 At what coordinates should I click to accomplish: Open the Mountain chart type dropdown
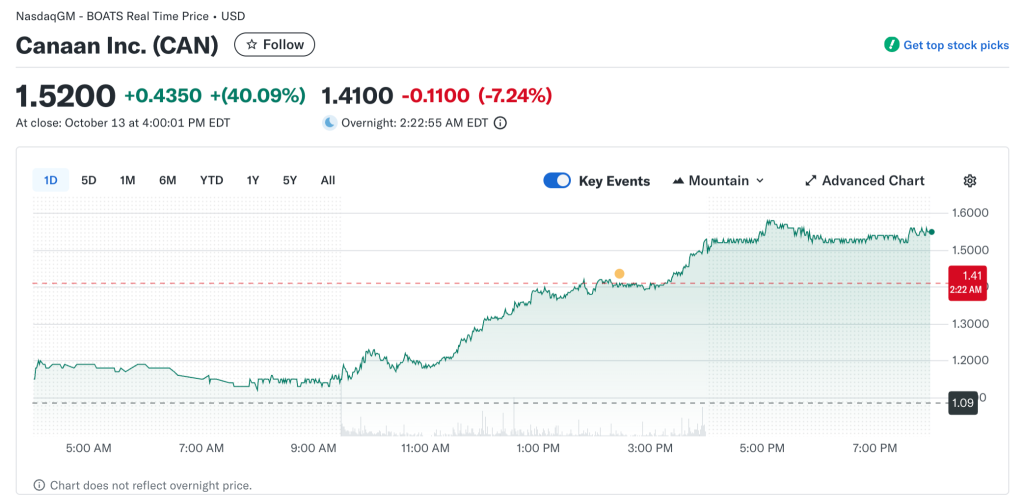pyautogui.click(x=719, y=181)
